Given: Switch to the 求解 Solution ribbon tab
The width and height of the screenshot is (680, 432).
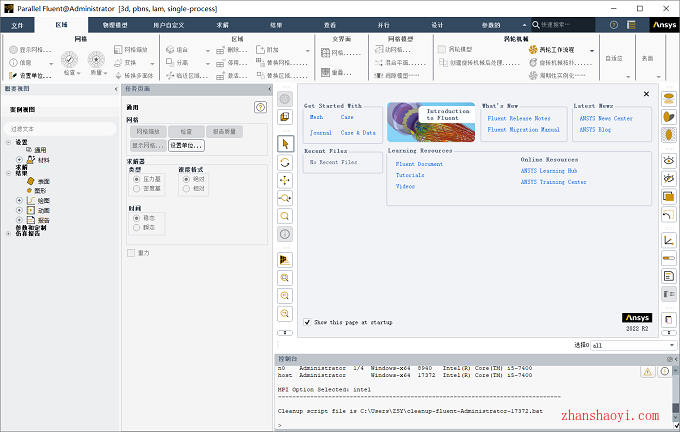Looking at the screenshot, I should click(x=222, y=25).
